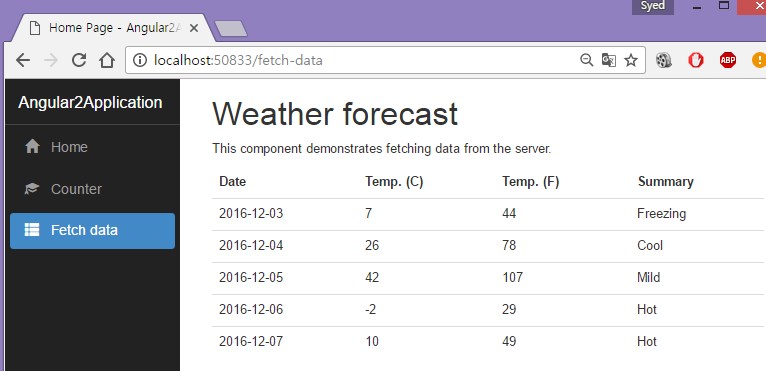Click the browser back arrow
Image resolution: width=766 pixels, height=371 pixels.
(x=22, y=60)
